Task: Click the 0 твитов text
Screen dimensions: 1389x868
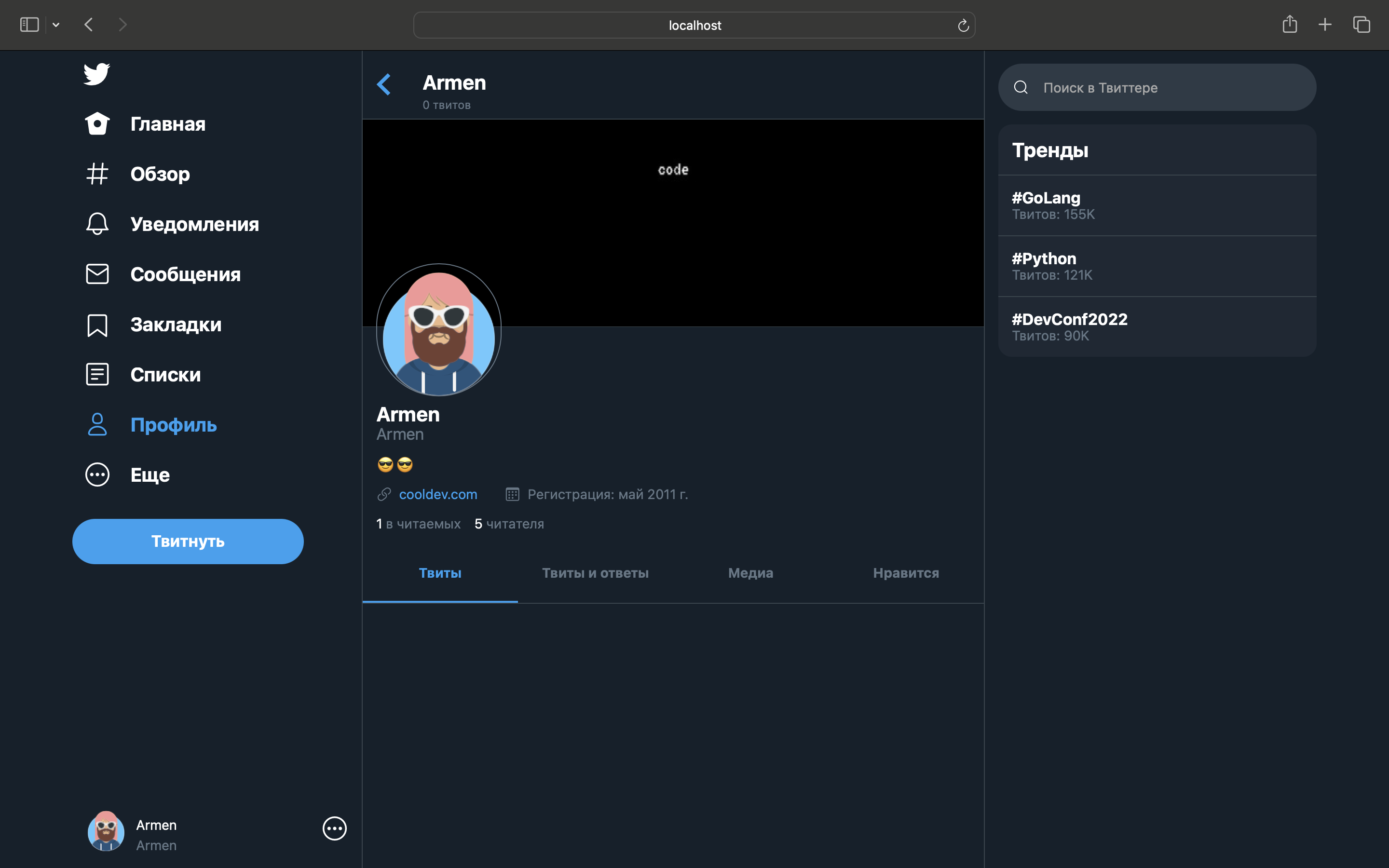Action: click(x=447, y=105)
